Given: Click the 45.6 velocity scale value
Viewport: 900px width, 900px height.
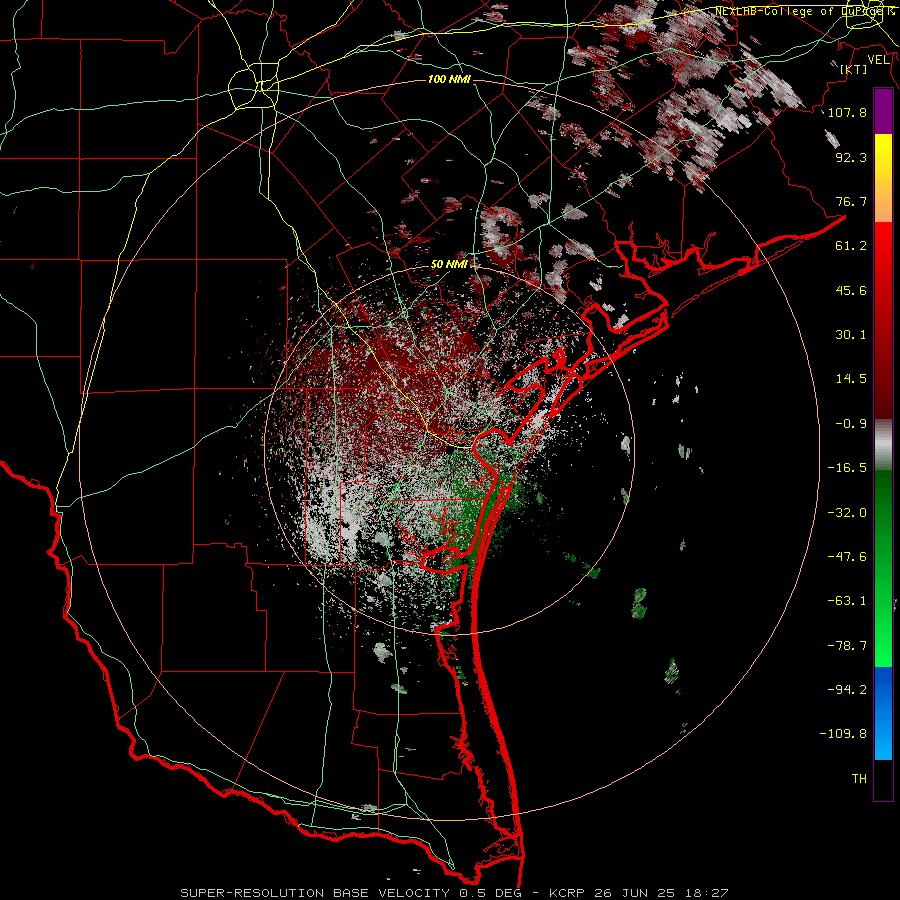Looking at the screenshot, I should pyautogui.click(x=851, y=290).
